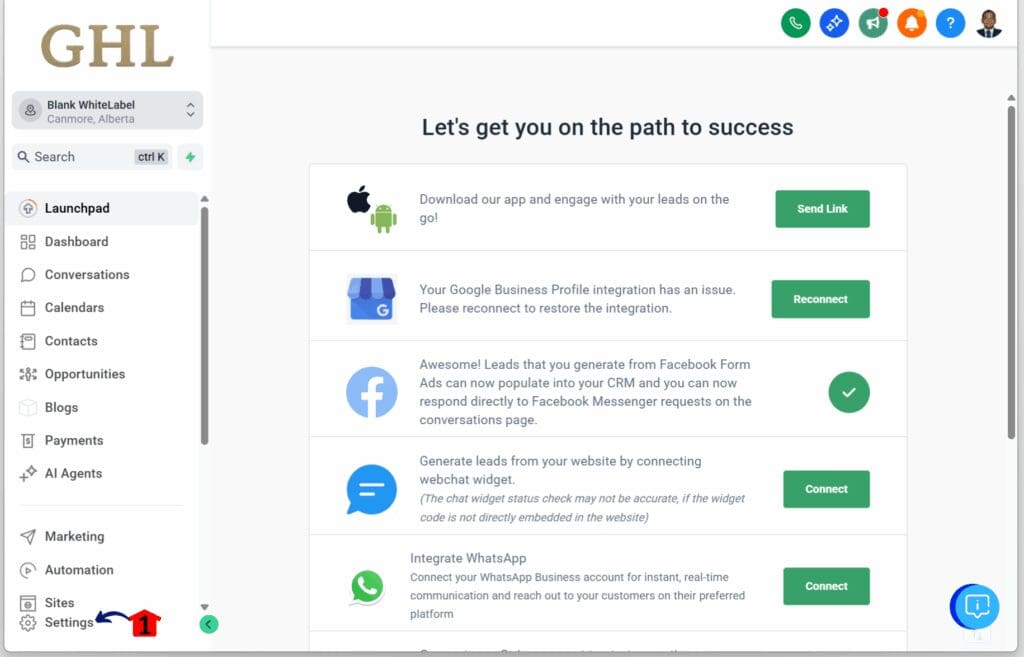The height and width of the screenshot is (657, 1024).
Task: Click the Search input field
Action: [x=92, y=157]
